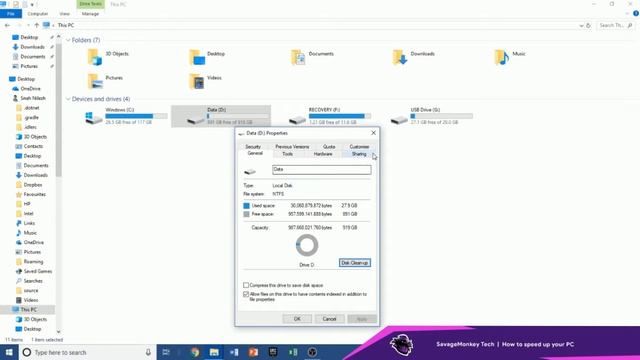Collapse Devices and drives (4) section
The image size is (640, 360).
coord(68,99)
